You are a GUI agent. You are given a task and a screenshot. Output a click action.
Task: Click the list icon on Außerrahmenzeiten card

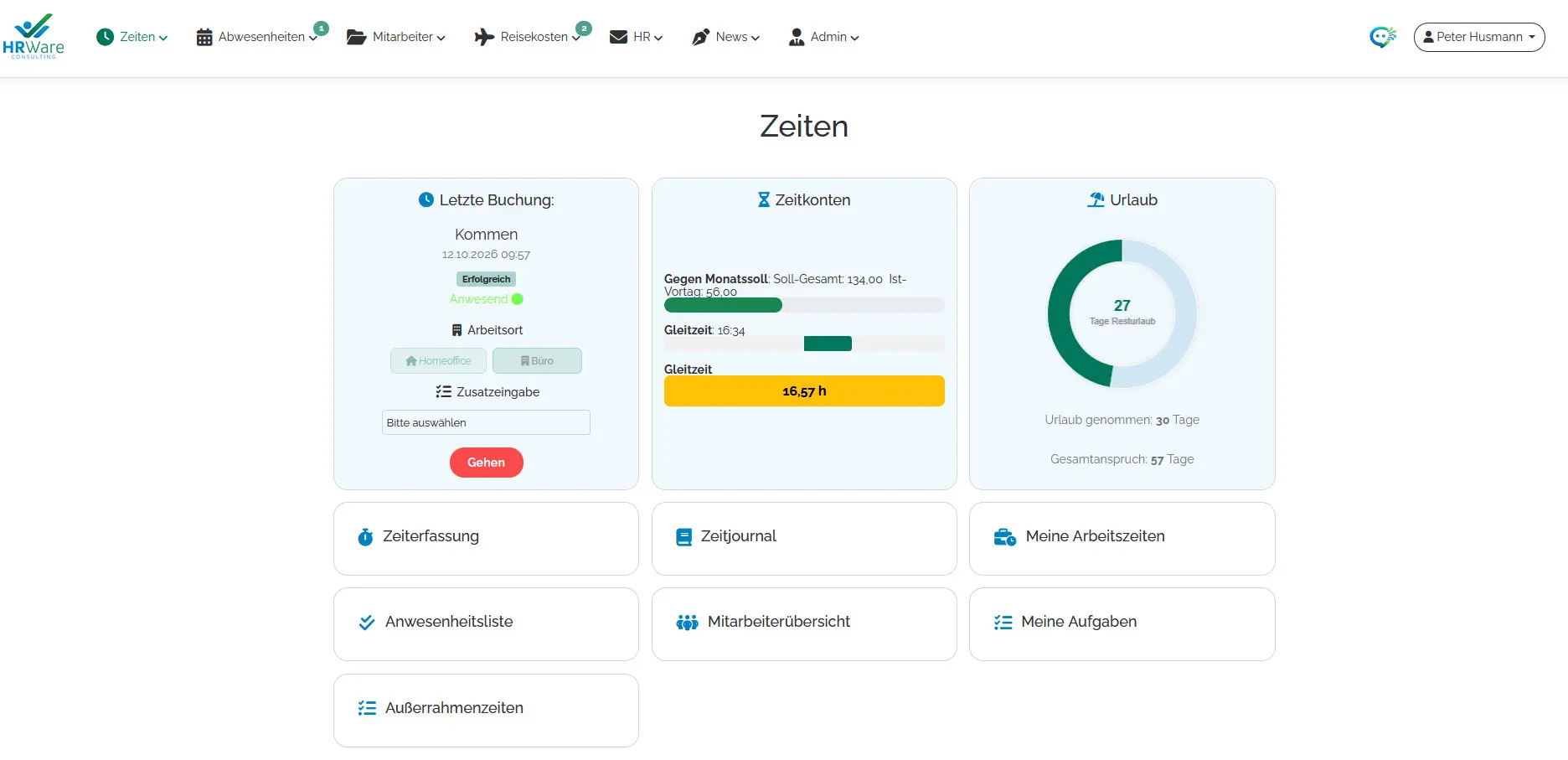367,708
